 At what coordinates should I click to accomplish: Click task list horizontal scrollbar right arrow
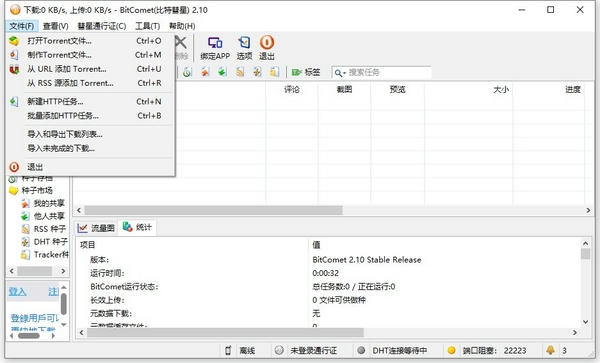(588, 210)
